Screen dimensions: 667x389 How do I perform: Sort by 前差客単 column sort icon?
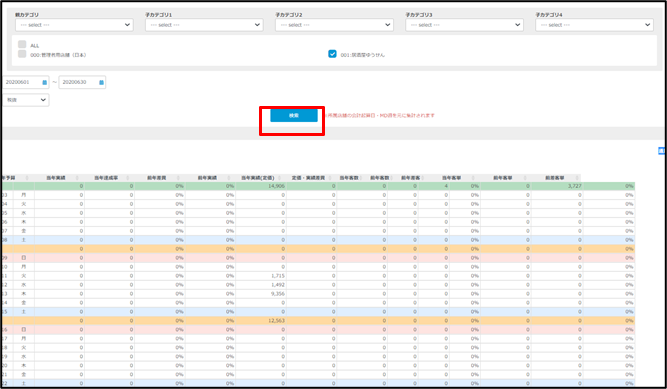[577, 178]
